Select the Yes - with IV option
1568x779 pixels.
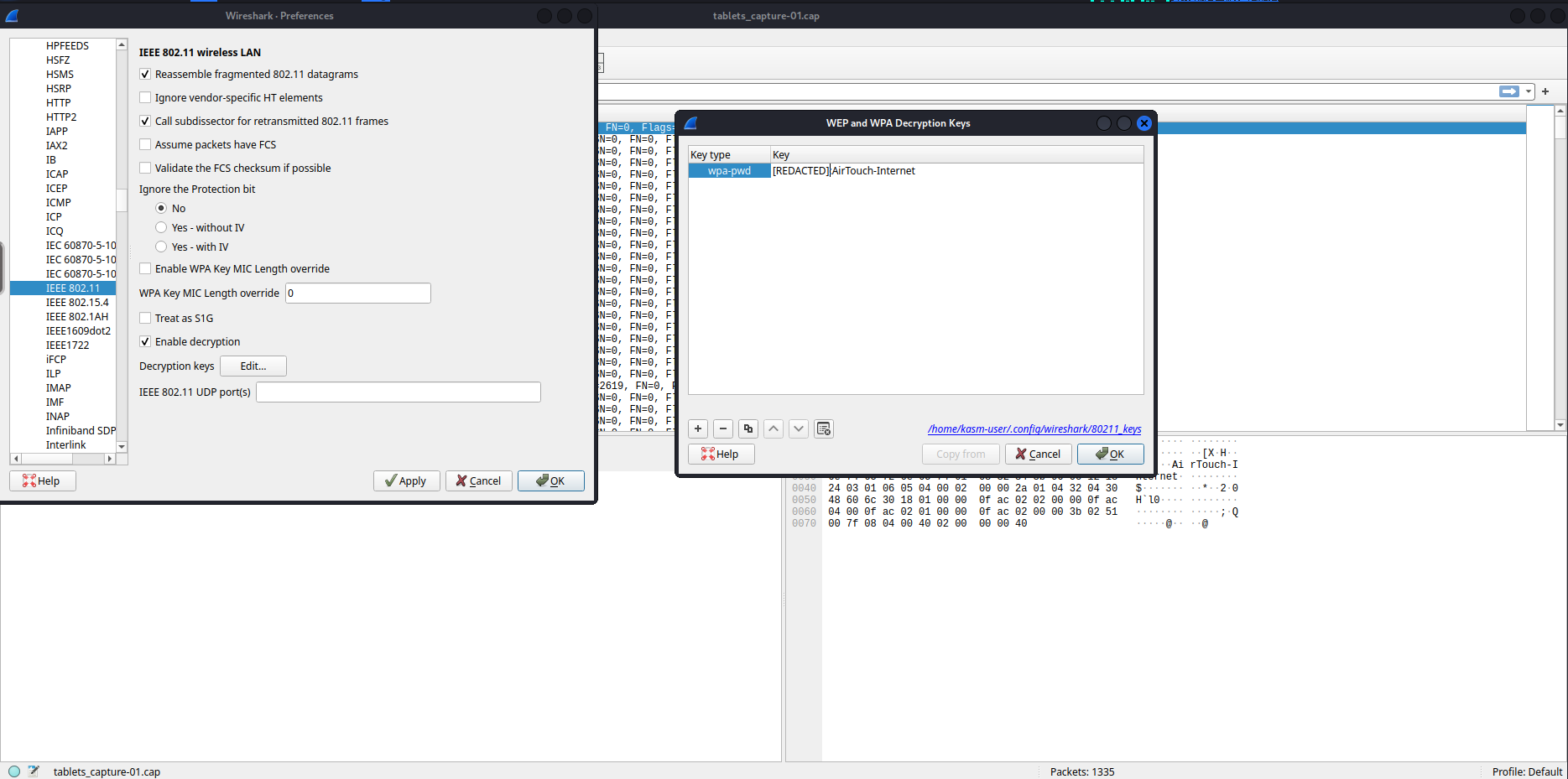[x=160, y=247]
